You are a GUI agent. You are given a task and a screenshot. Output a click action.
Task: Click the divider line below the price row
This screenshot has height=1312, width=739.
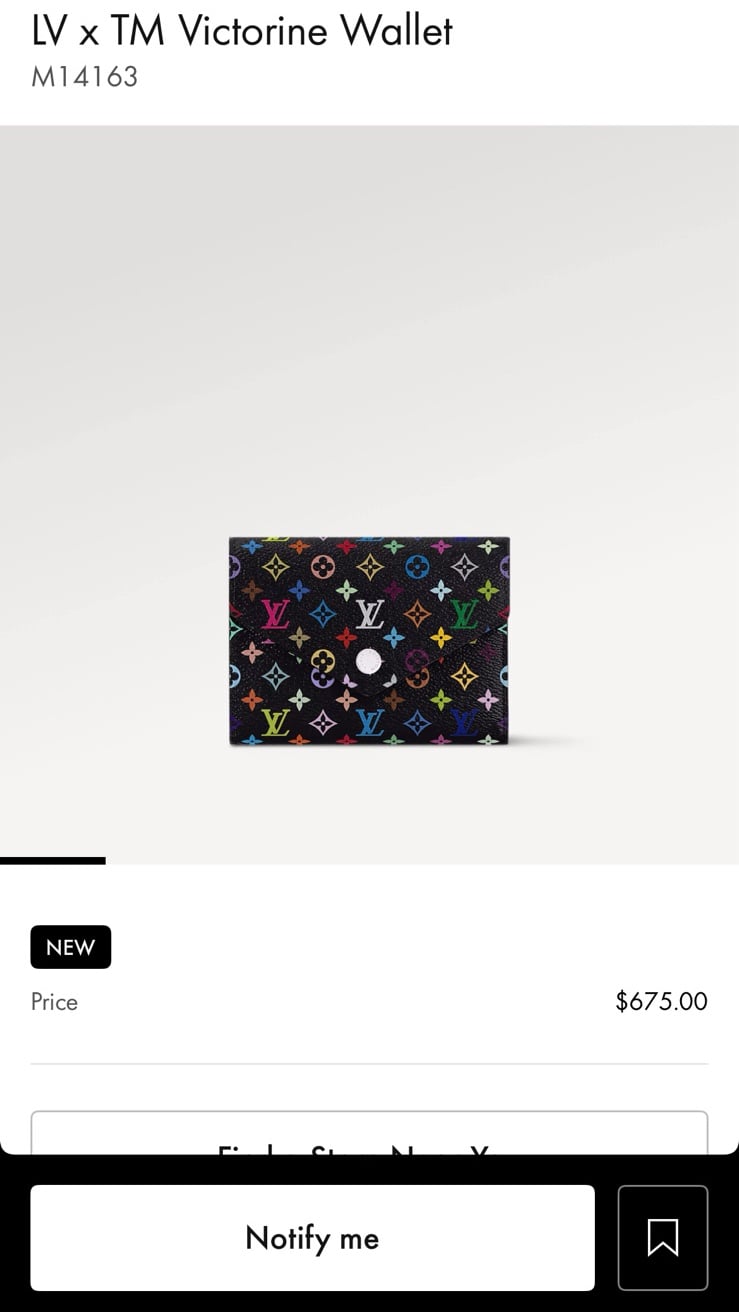pos(369,1064)
